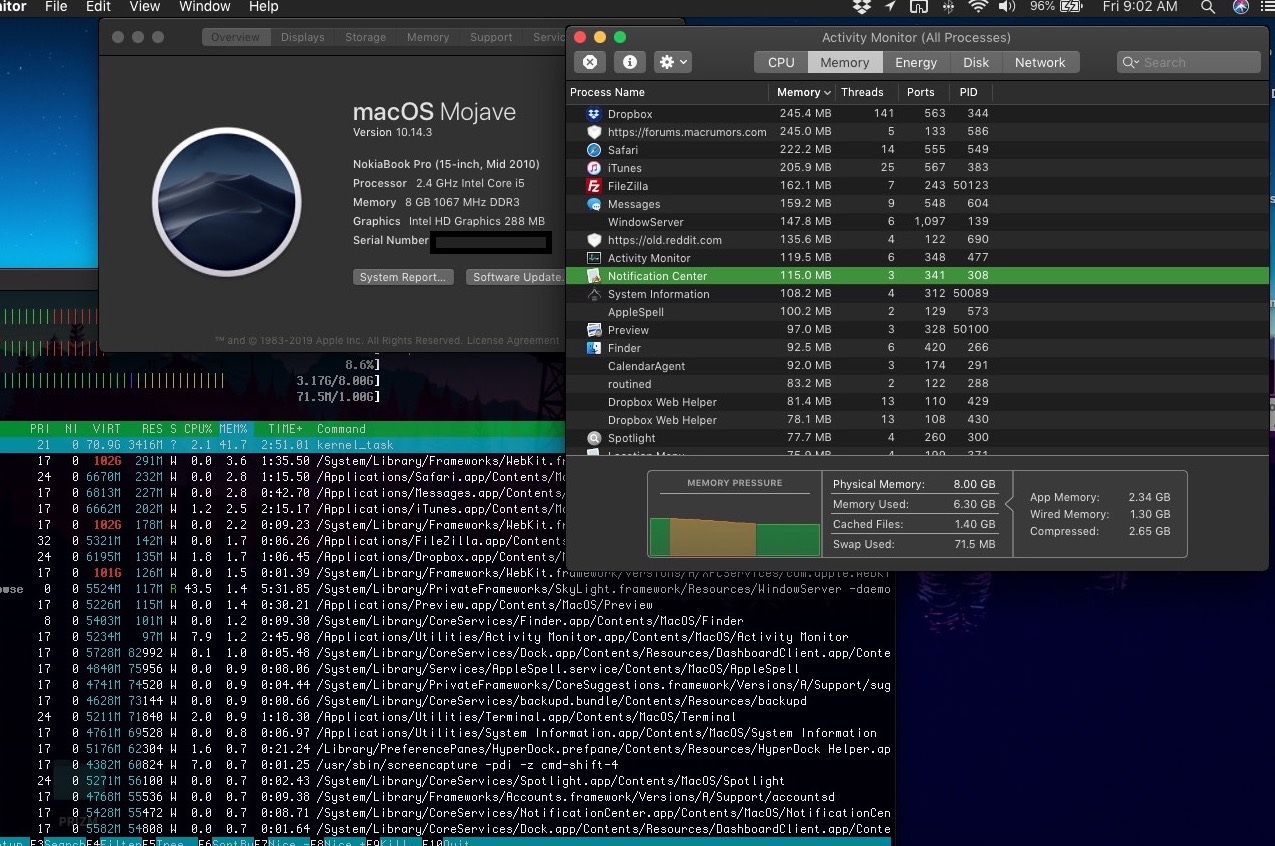The width and height of the screenshot is (1275, 846).
Task: Open the Help menu
Action: pyautogui.click(x=263, y=7)
